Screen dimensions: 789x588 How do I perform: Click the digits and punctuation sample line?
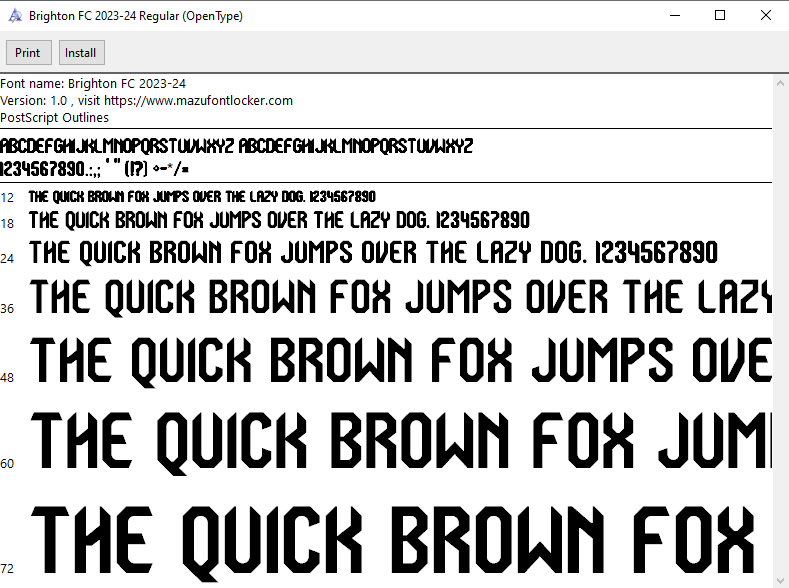[95, 169]
